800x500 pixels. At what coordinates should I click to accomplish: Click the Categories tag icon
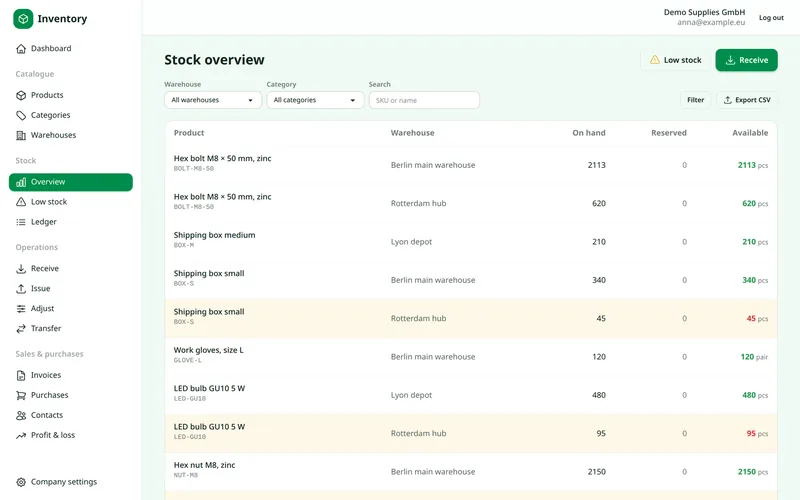[21, 115]
